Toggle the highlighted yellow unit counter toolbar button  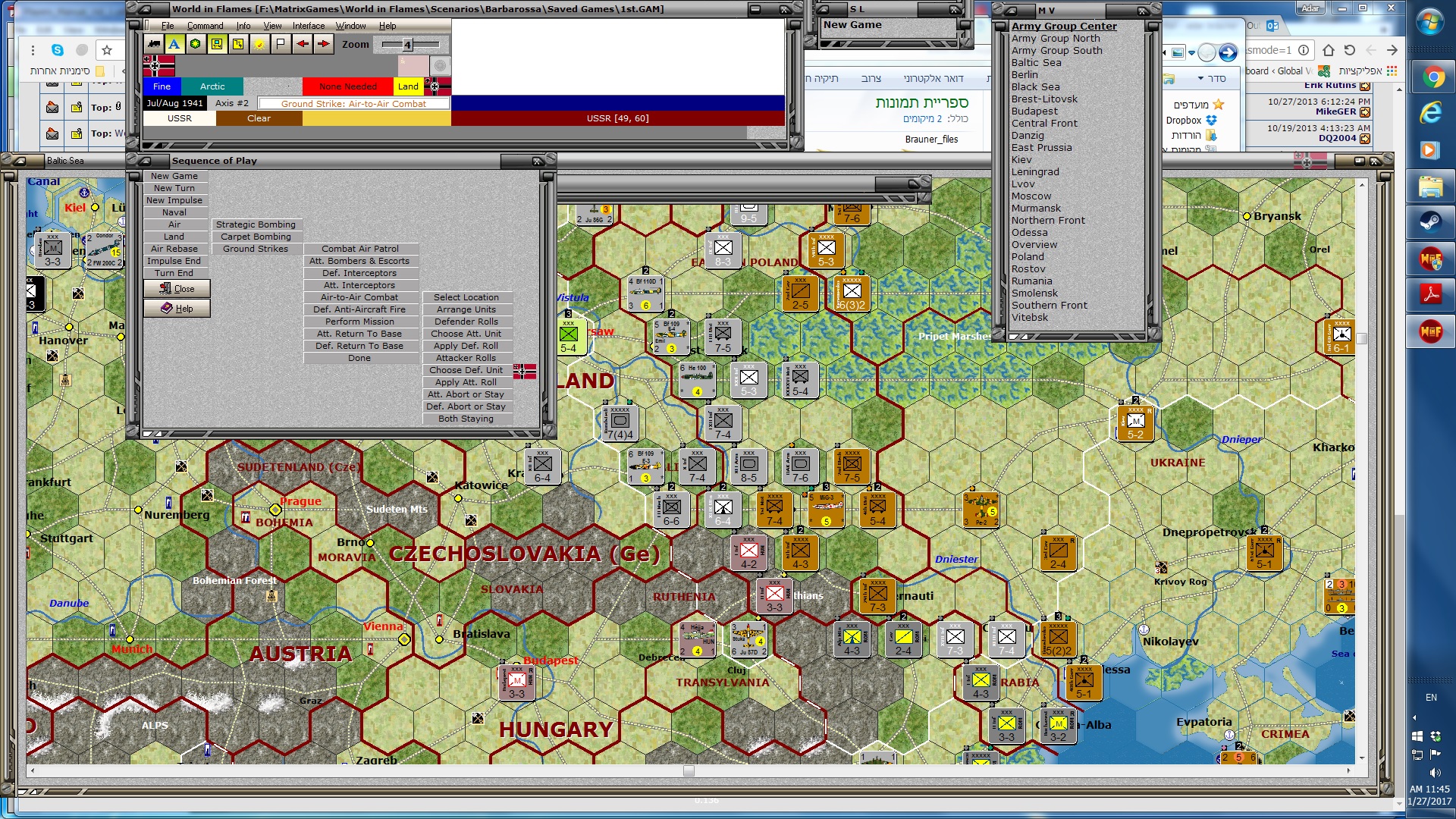coord(217,44)
